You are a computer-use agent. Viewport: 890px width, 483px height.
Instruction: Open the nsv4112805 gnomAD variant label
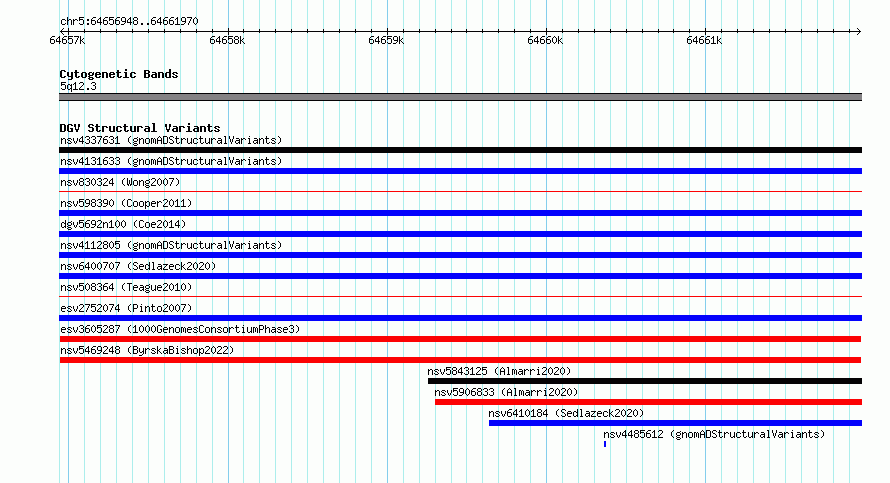tap(171, 245)
